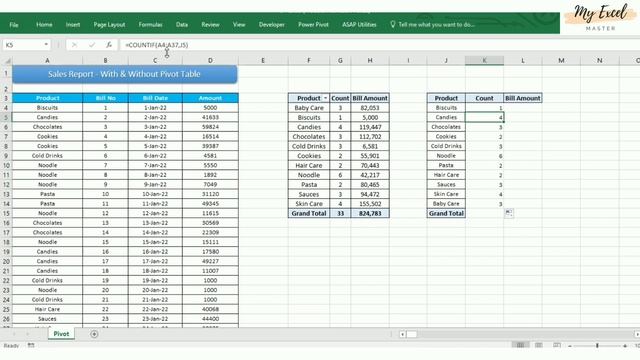The height and width of the screenshot is (360, 640).
Task: Open the Formulas ribbon tab
Action: pos(151,24)
